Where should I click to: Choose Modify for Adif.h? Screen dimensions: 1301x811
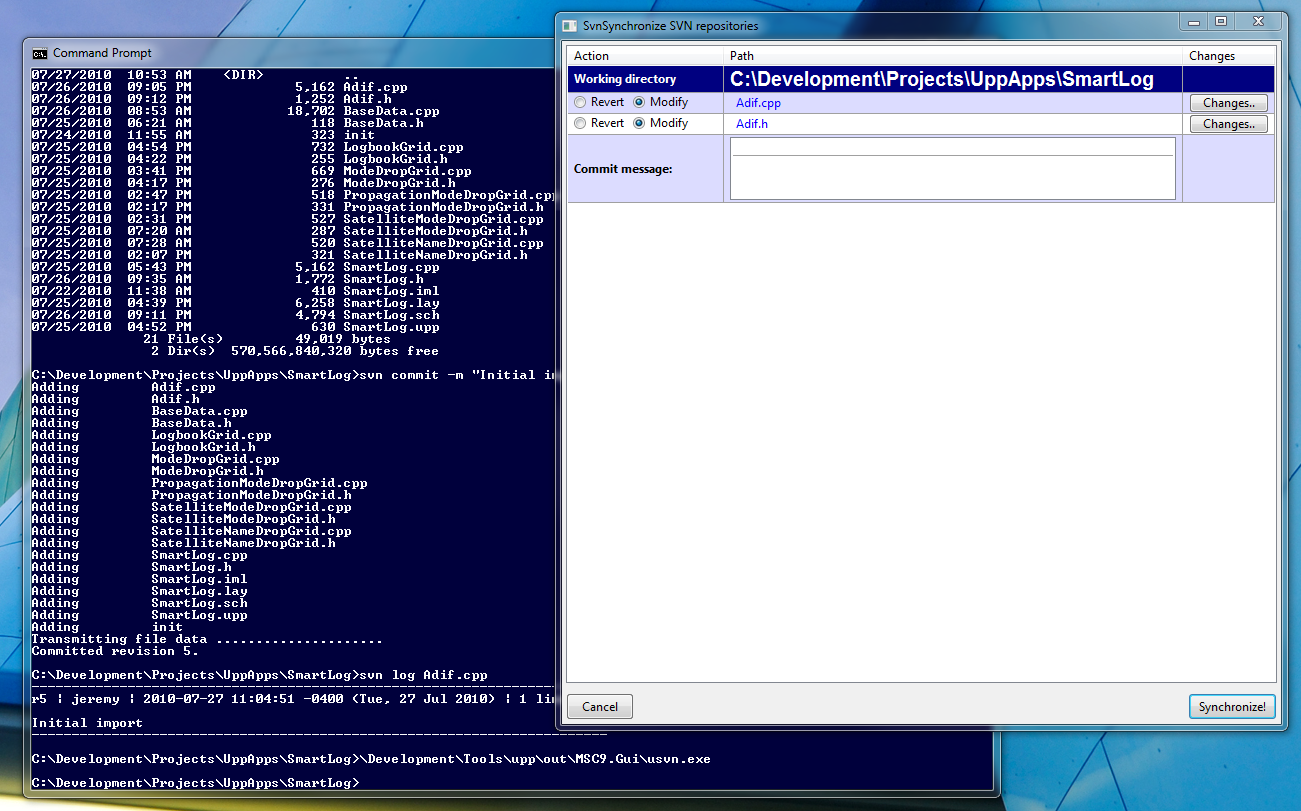[639, 124]
